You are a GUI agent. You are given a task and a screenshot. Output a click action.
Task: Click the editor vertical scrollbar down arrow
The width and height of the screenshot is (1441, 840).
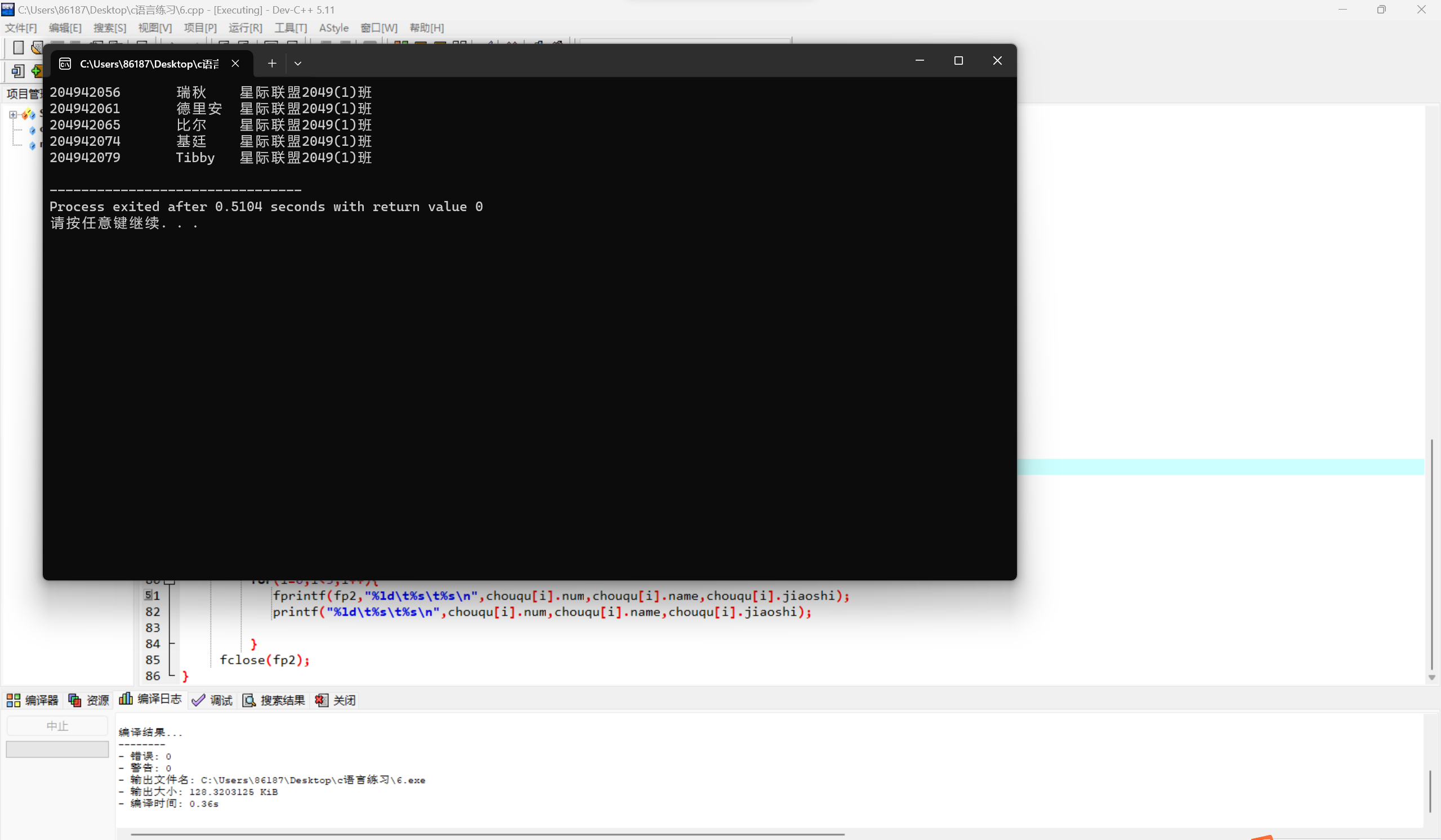pos(1431,678)
